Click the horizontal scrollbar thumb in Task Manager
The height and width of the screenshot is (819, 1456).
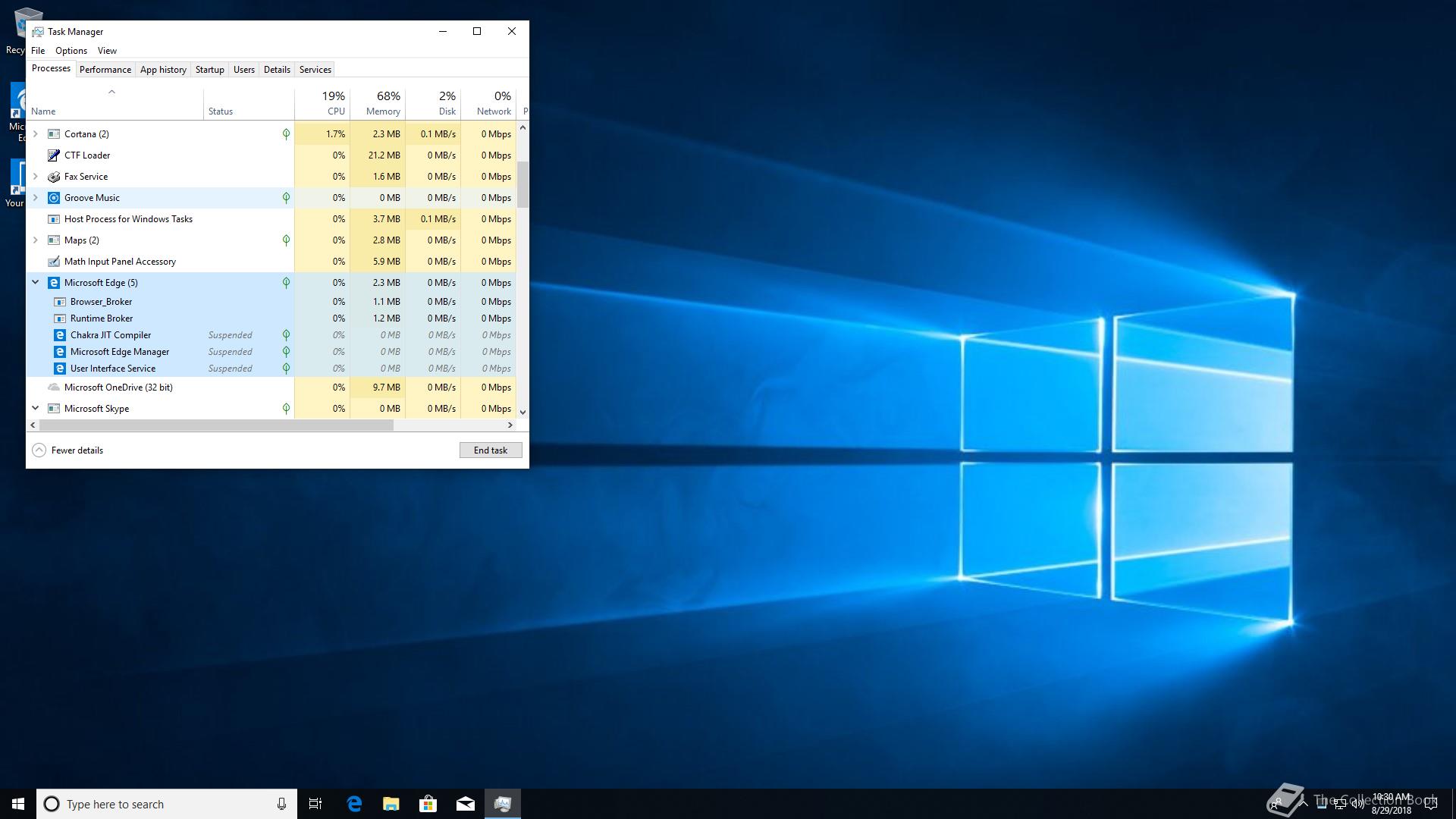216,425
